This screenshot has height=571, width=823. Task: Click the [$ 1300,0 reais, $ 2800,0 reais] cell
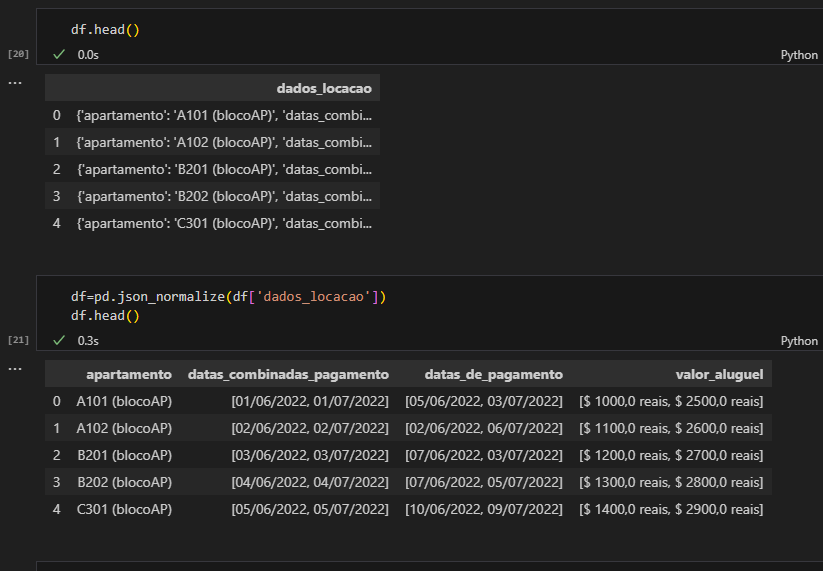pyautogui.click(x=671, y=482)
